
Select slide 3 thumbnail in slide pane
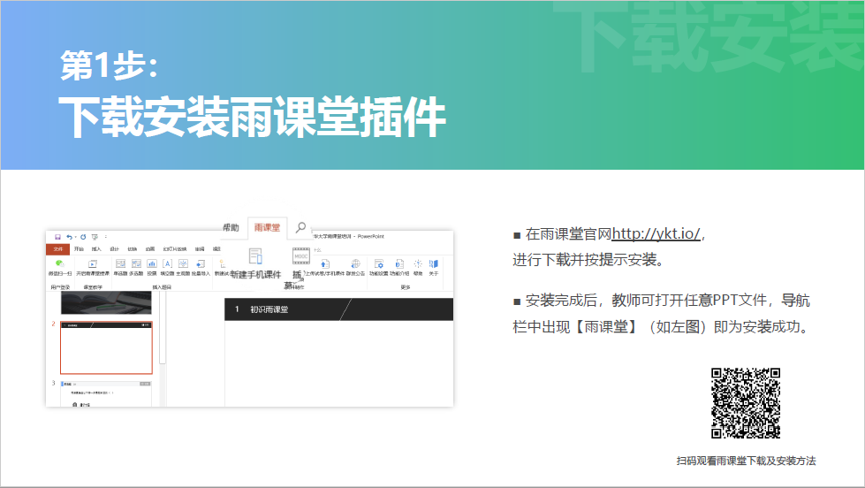tap(106, 394)
